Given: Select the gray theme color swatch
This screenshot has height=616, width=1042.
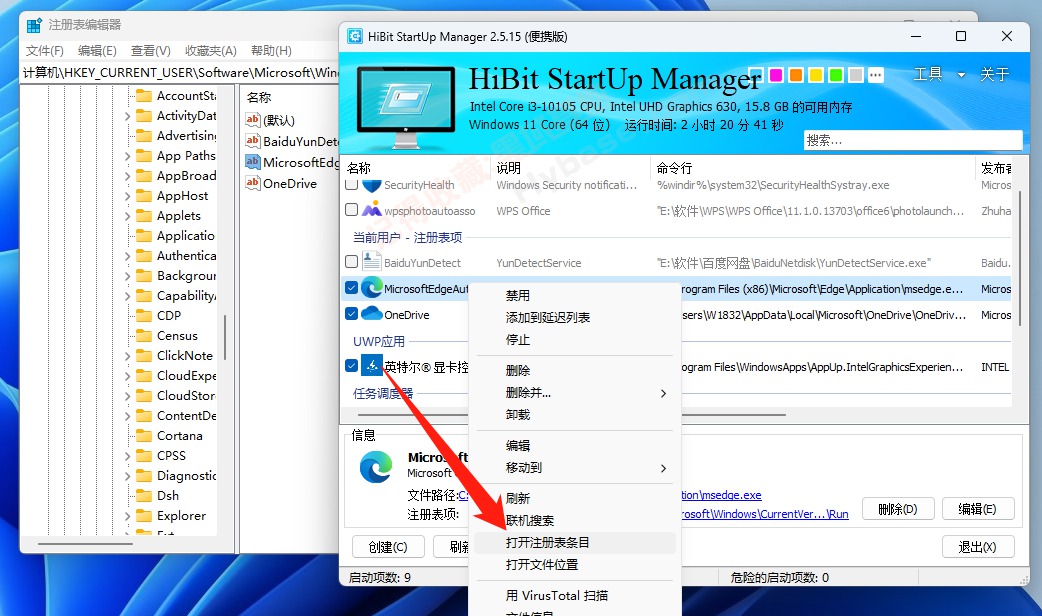Looking at the screenshot, I should click(855, 74).
